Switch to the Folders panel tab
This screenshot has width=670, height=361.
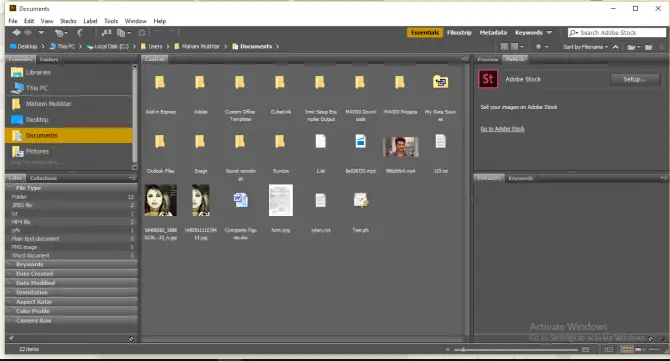tap(49, 59)
